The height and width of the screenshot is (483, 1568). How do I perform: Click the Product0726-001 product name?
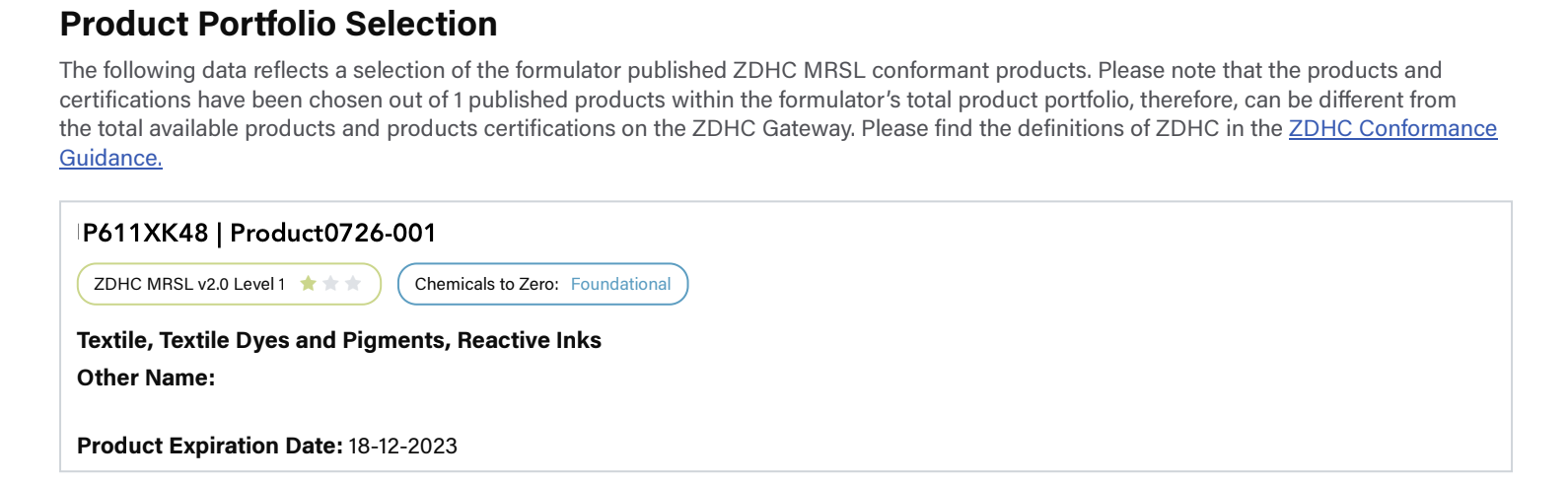pyautogui.click(x=332, y=234)
